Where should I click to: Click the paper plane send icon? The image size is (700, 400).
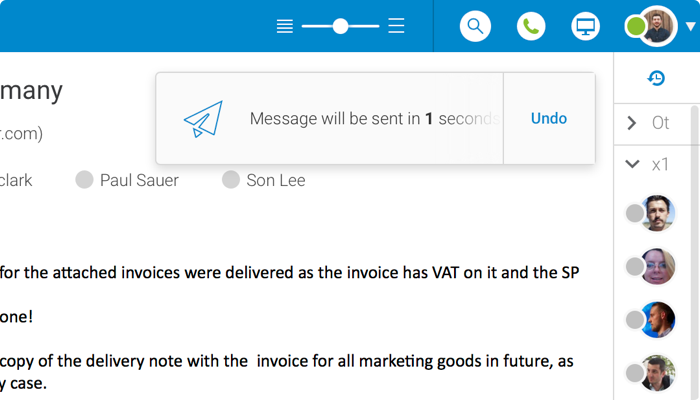tap(204, 119)
